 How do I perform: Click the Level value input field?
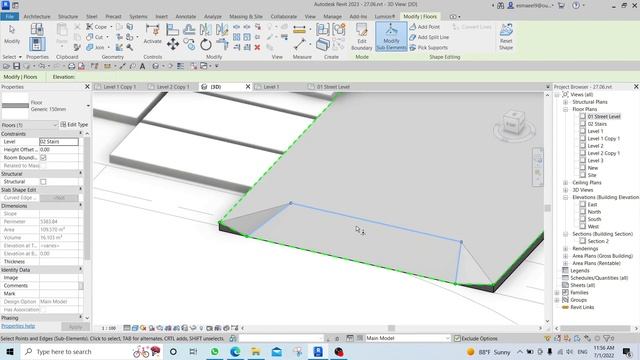click(x=59, y=142)
